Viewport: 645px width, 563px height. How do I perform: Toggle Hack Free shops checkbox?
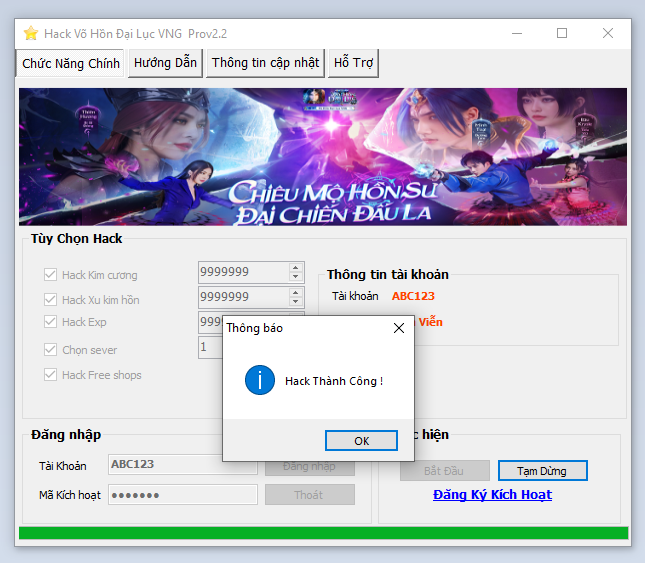pyautogui.click(x=50, y=375)
